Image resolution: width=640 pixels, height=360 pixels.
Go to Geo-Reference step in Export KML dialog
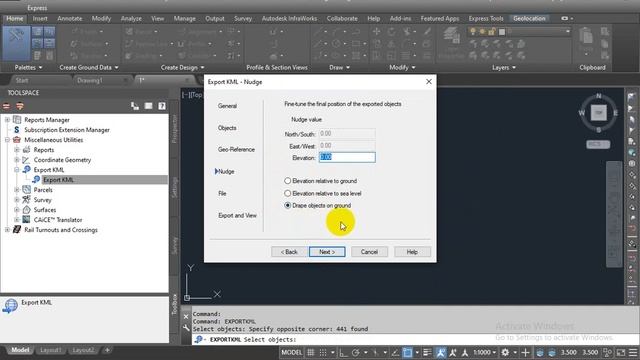(x=236, y=149)
